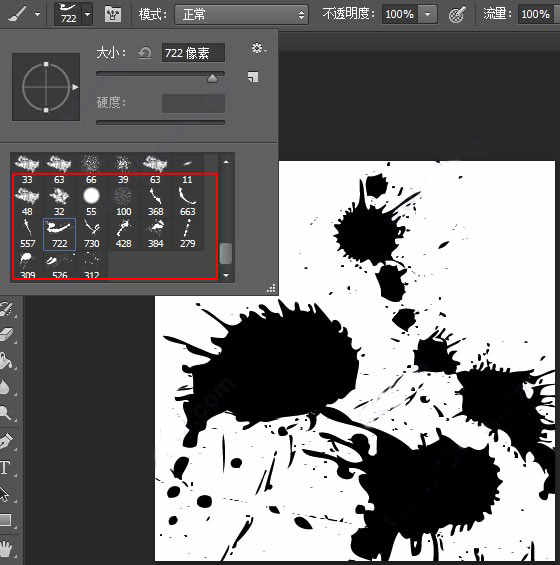This screenshot has width=560, height=565.
Task: Open the brush preset picker arrow beside 722
Action: click(88, 14)
